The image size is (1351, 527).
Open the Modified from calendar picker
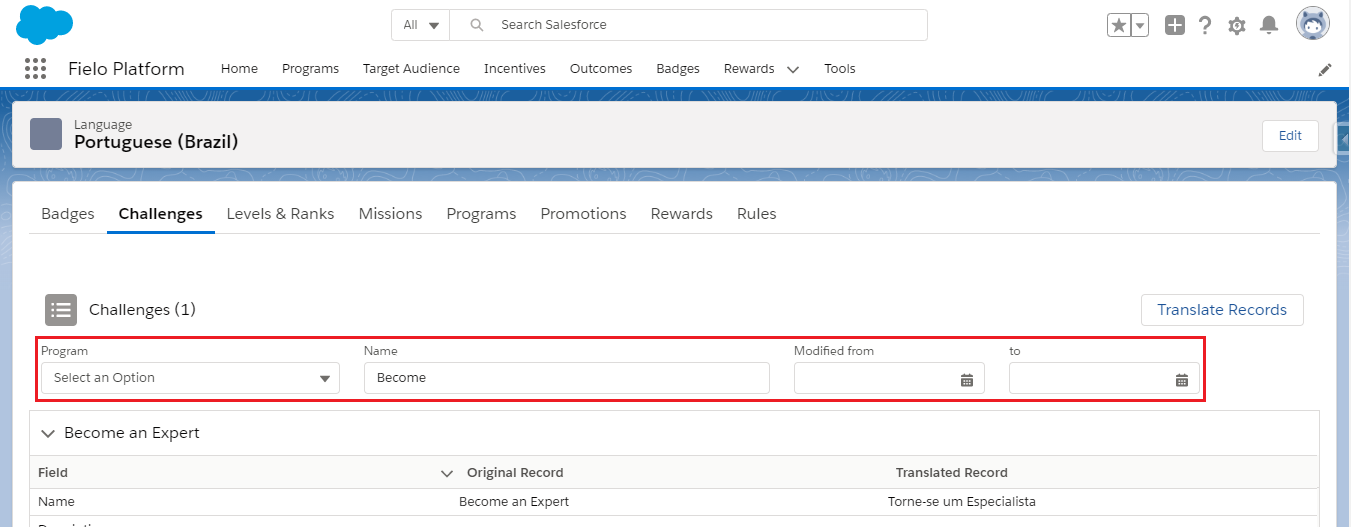[967, 379]
